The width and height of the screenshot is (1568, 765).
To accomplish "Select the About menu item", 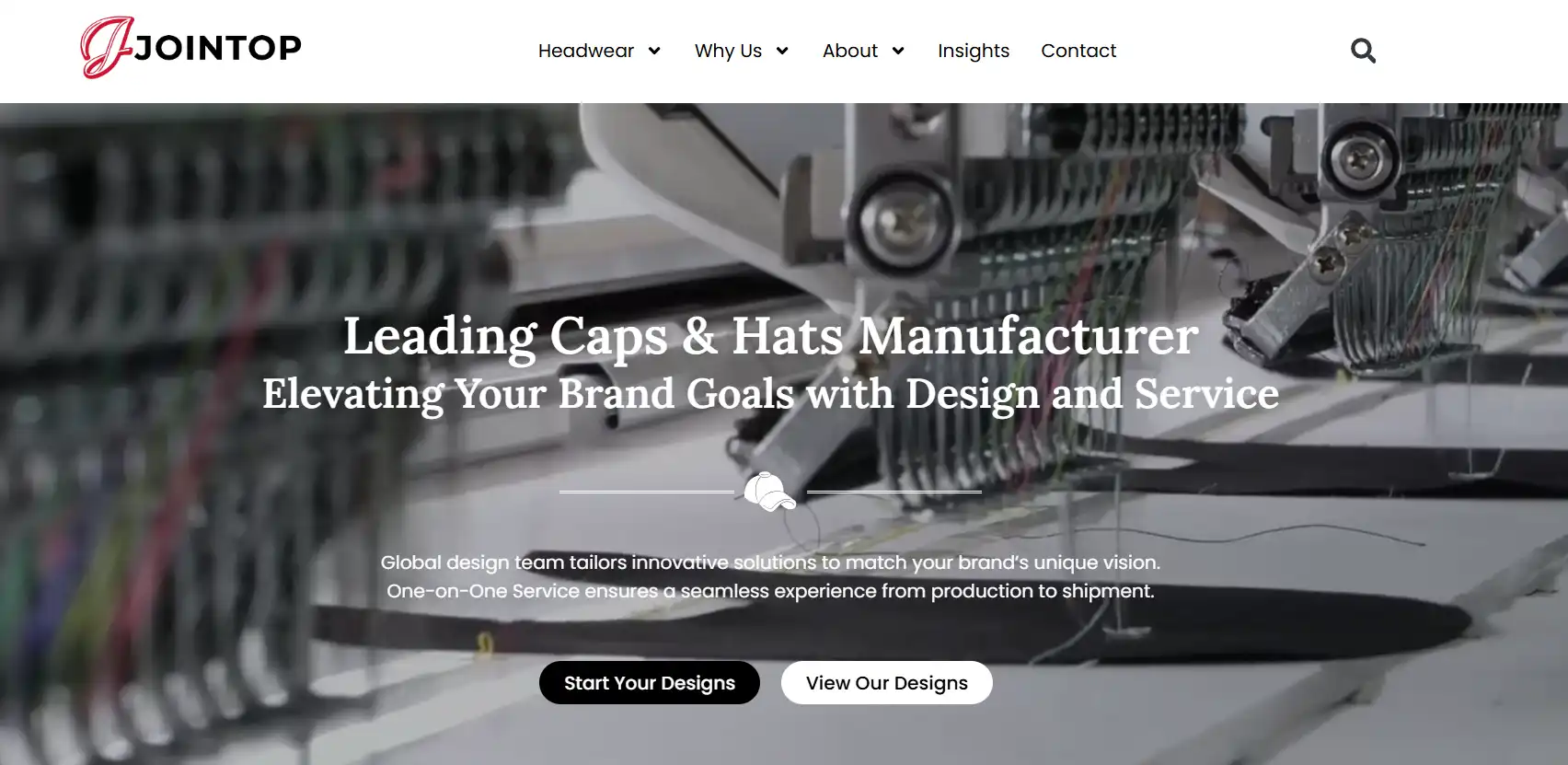I will point(850,51).
